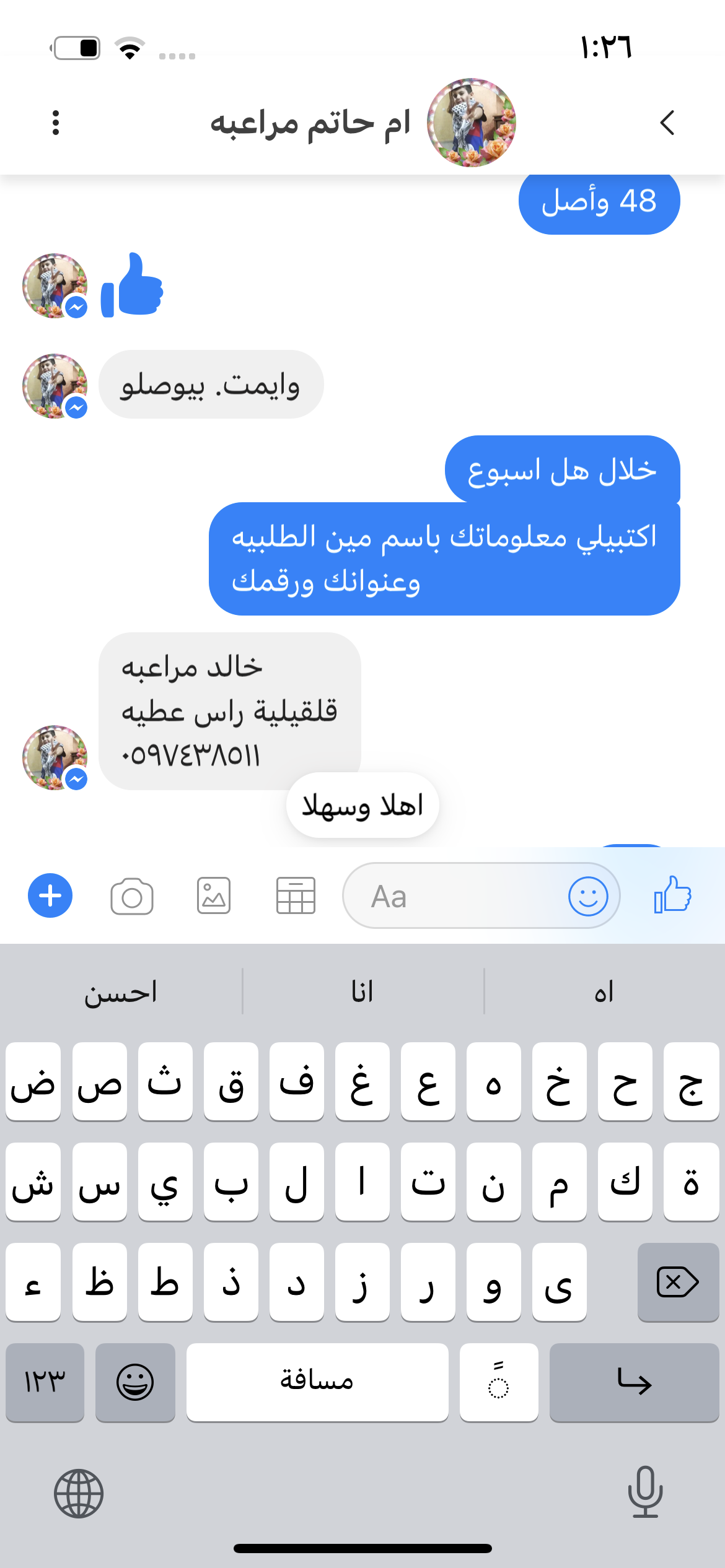This screenshot has width=725, height=1568.
Task: Select the احسن keyboard suggestion
Action: pos(121,992)
